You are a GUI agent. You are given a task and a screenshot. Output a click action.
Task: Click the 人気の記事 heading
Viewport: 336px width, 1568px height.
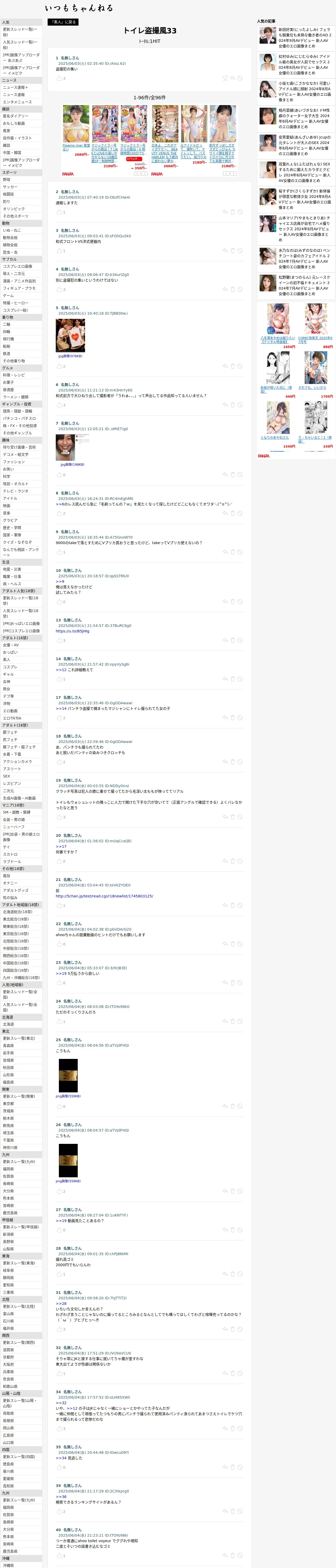click(266, 21)
